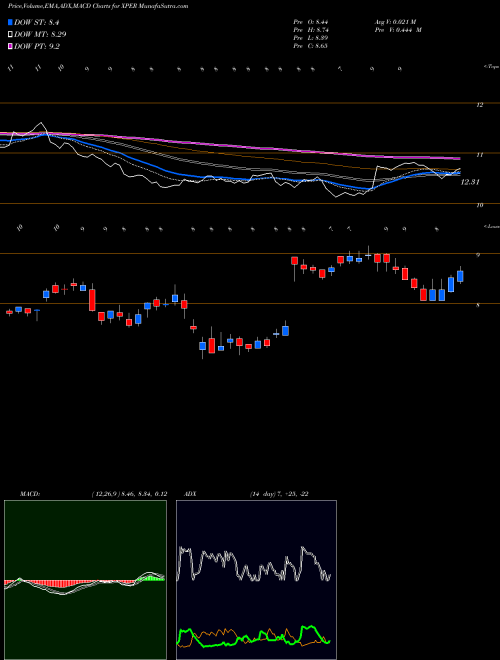Click the white DOW MT legend swatch

coord(10,34)
